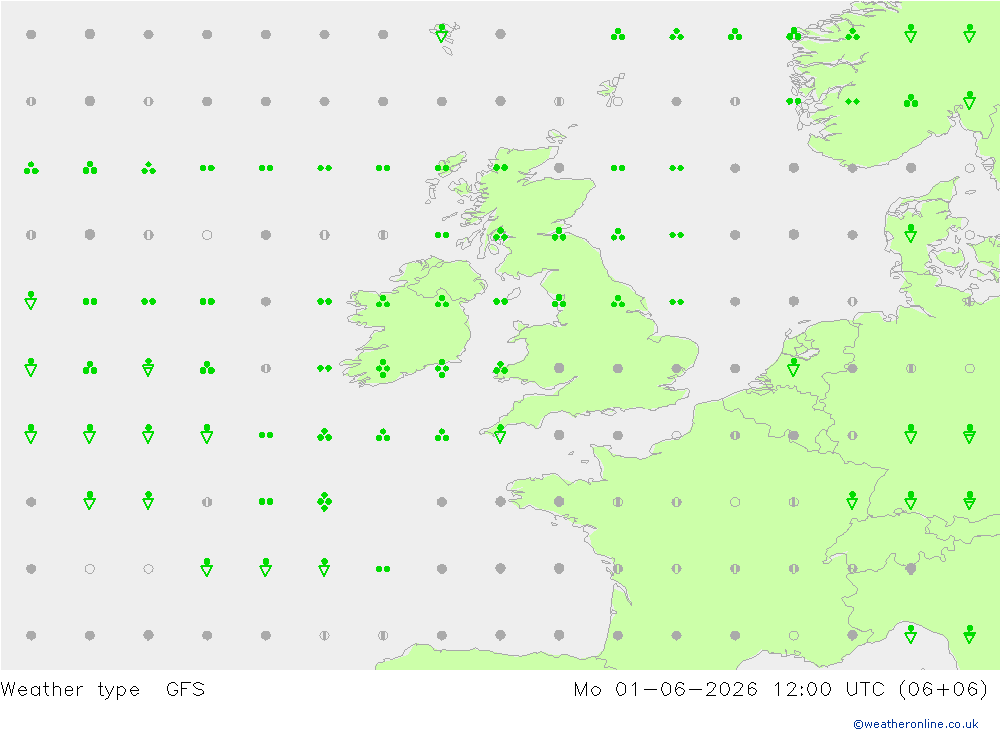Select the four-dot rain symbol over southwest Ireland
Image resolution: width=1000 pixels, height=733 pixels.
pyautogui.click(x=383, y=368)
